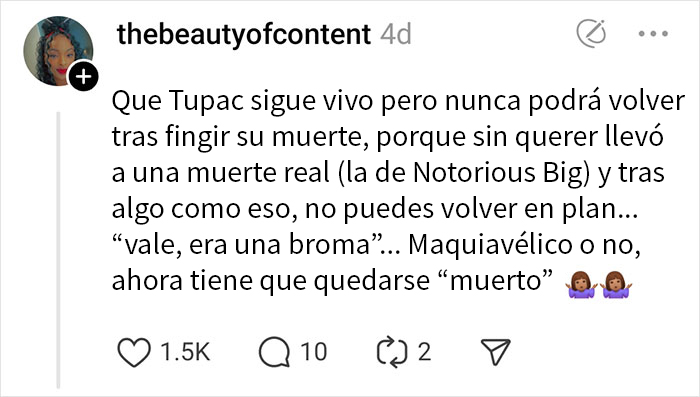This screenshot has width=700, height=397.
Task: Click the words Notorious Big in the post
Action: (x=498, y=173)
